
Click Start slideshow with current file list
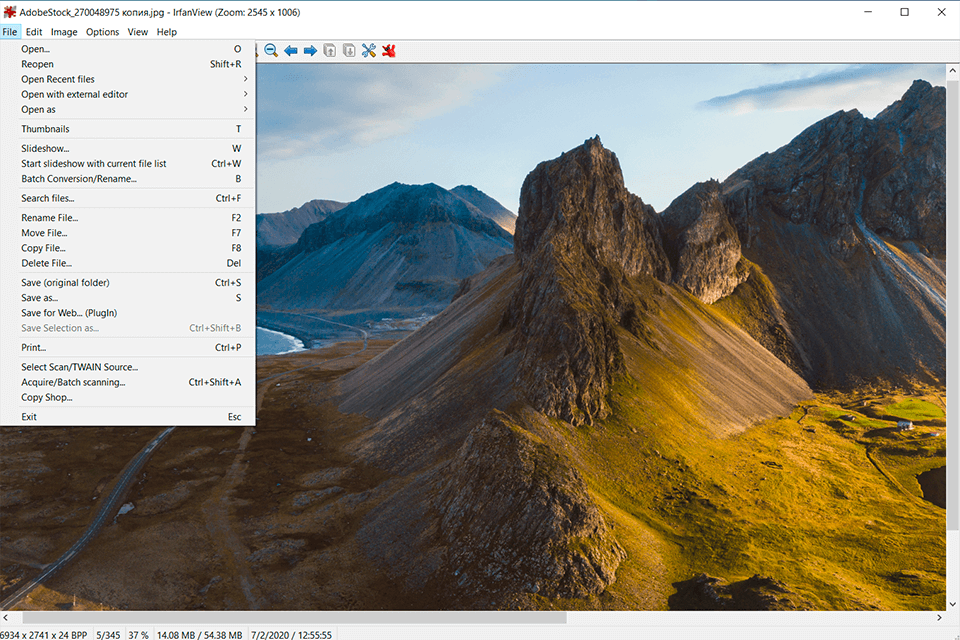point(94,164)
